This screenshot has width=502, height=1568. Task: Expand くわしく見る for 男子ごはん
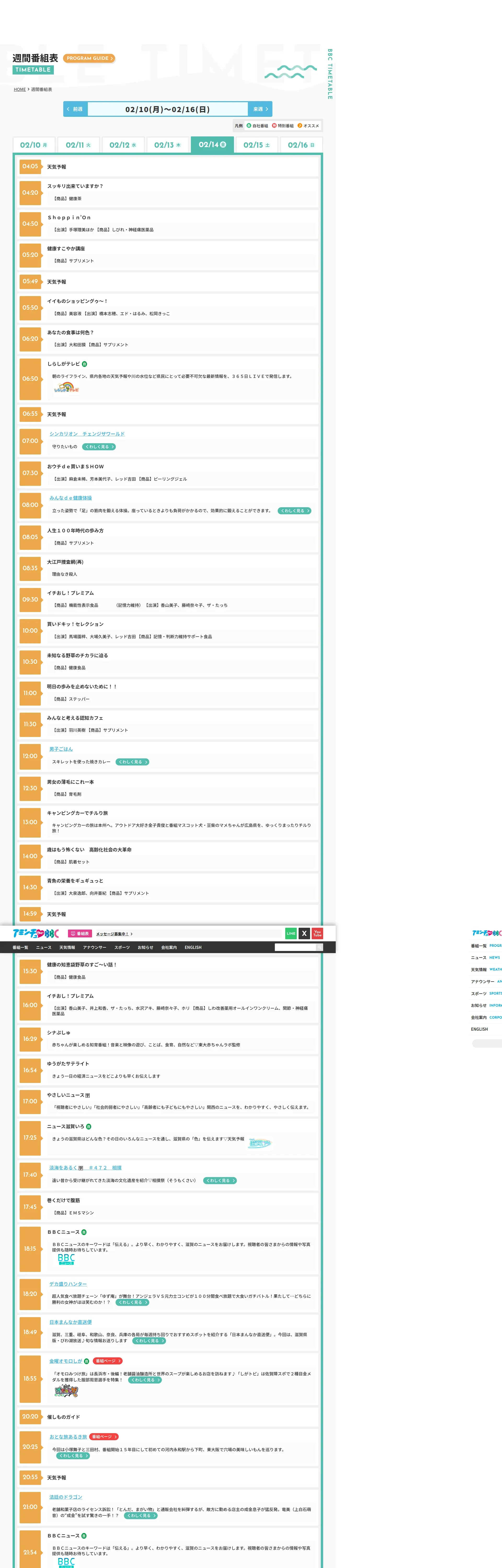(132, 762)
